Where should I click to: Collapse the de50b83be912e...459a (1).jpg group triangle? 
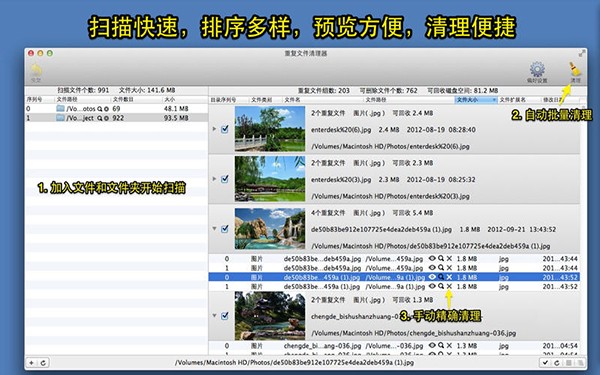click(215, 229)
